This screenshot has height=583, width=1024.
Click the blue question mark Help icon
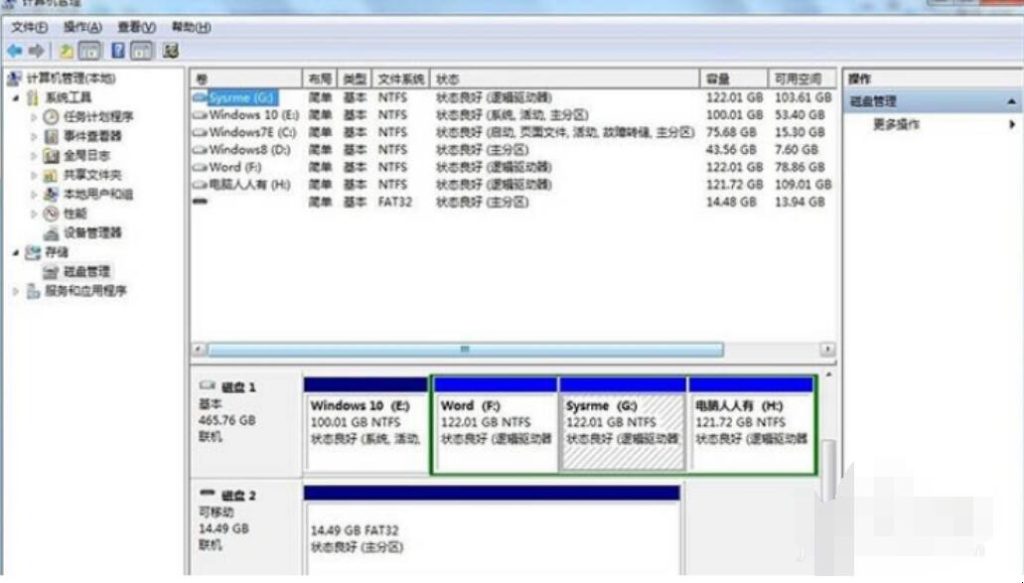pos(118,50)
